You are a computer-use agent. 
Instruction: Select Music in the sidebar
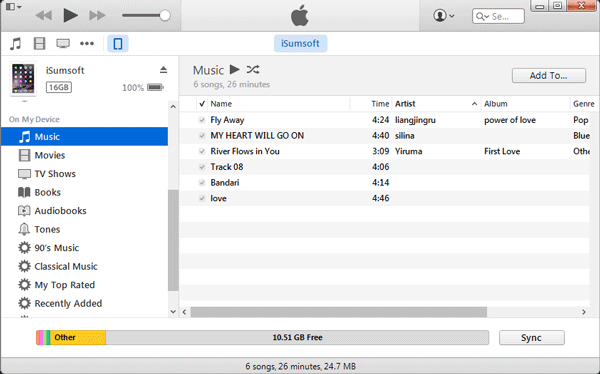(84, 137)
